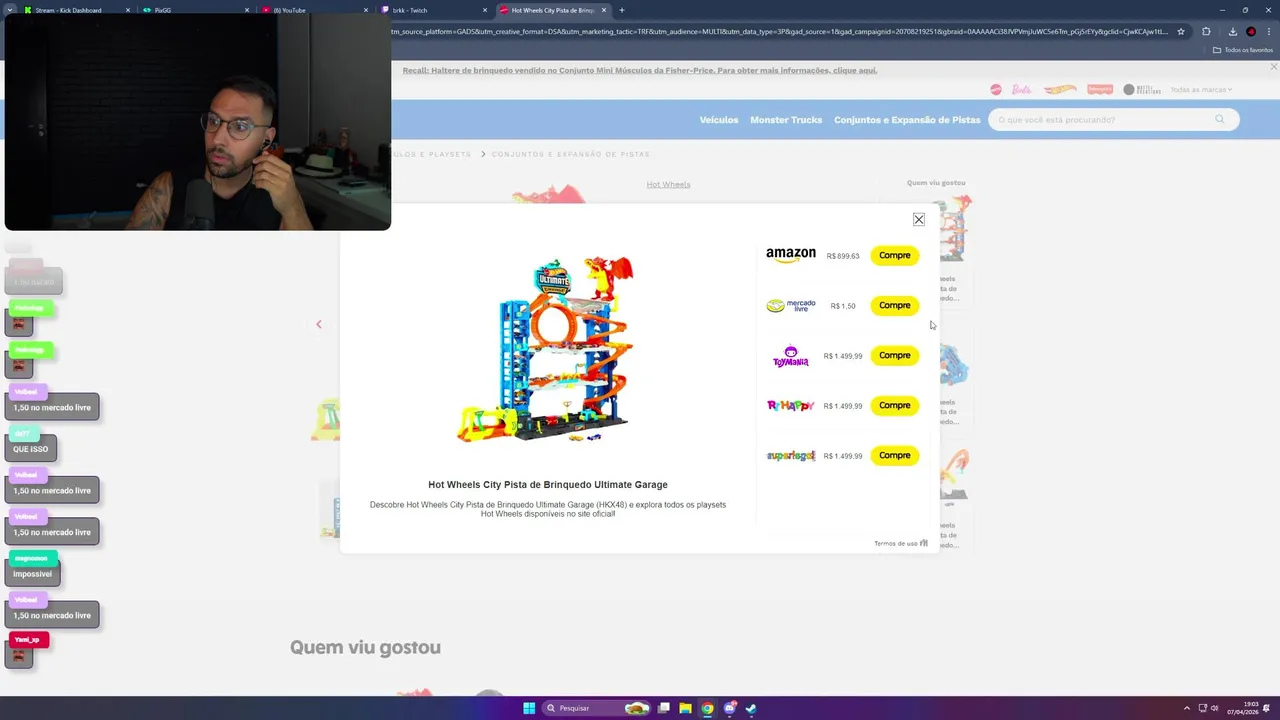Open the Windows Start menu
Image resolution: width=1280 pixels, height=720 pixels.
[x=529, y=708]
